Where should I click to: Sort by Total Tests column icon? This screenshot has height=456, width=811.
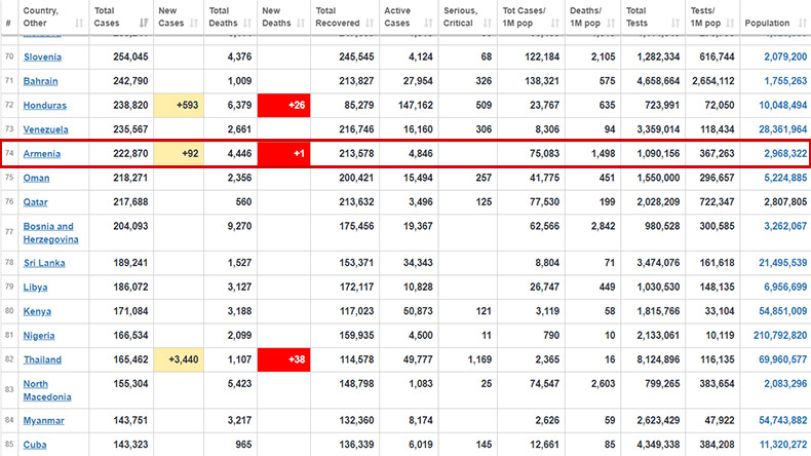[x=675, y=23]
